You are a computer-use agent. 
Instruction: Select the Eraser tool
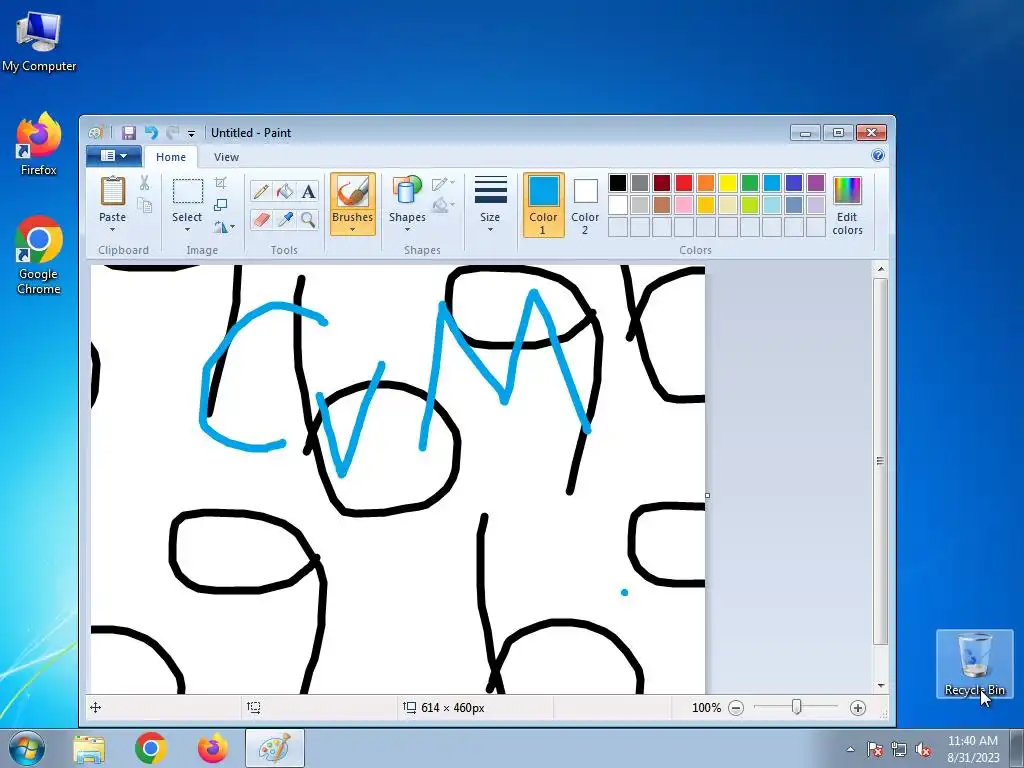261,219
